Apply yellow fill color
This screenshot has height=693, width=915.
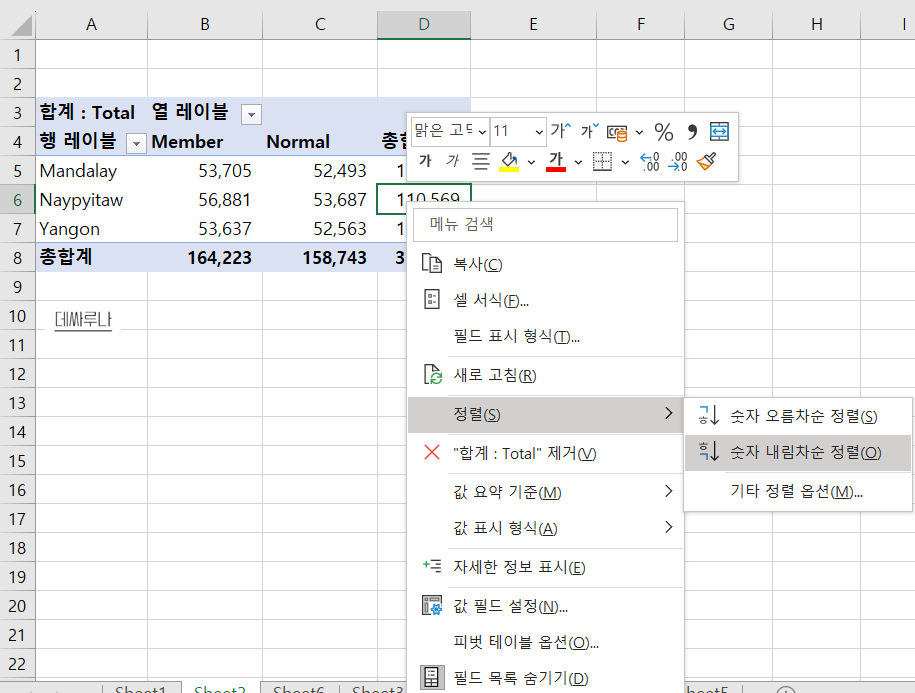[509, 162]
